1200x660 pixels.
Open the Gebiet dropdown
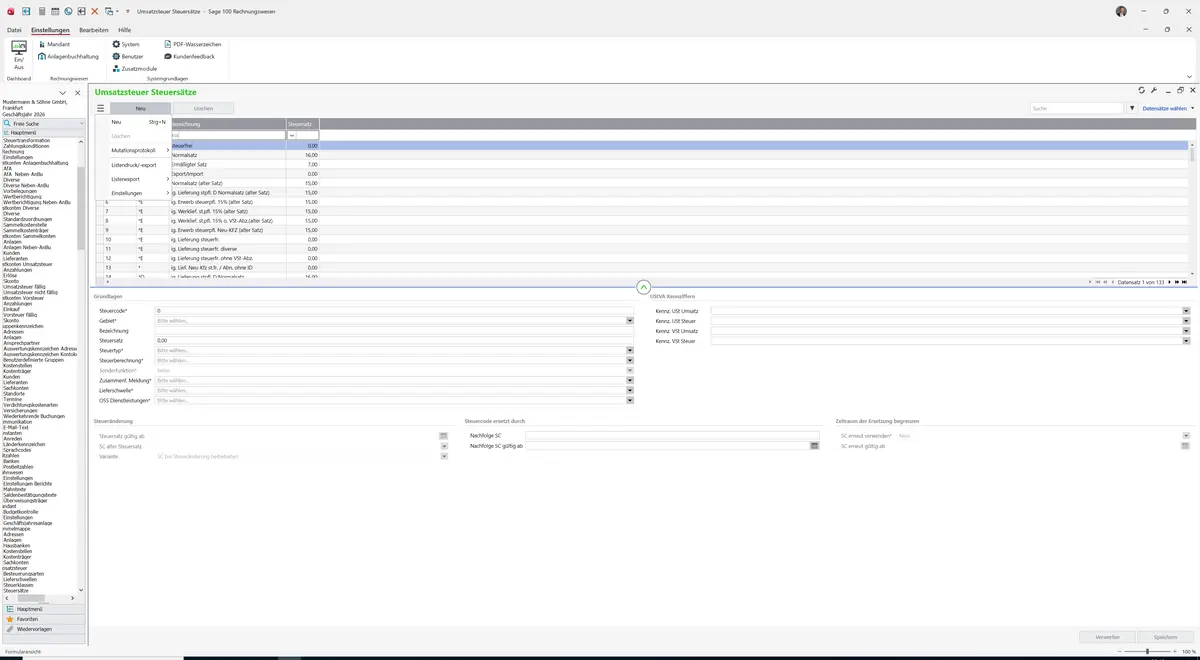630,321
